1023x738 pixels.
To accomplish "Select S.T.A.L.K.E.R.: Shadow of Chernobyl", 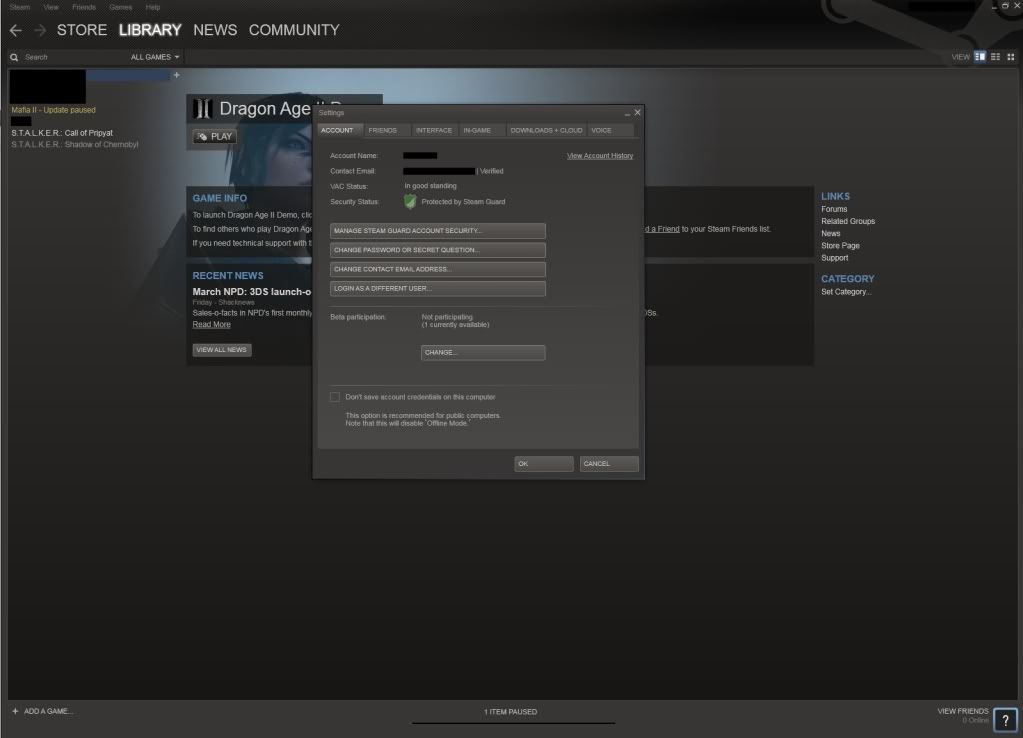I will click(74, 145).
